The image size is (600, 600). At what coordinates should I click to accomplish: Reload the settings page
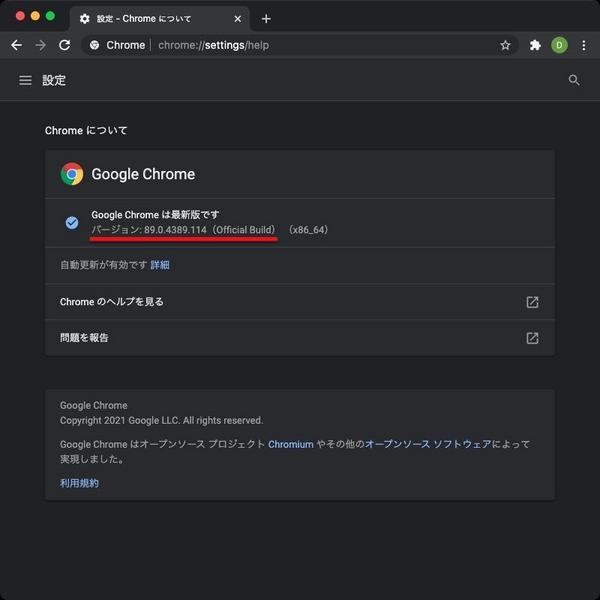[x=65, y=45]
